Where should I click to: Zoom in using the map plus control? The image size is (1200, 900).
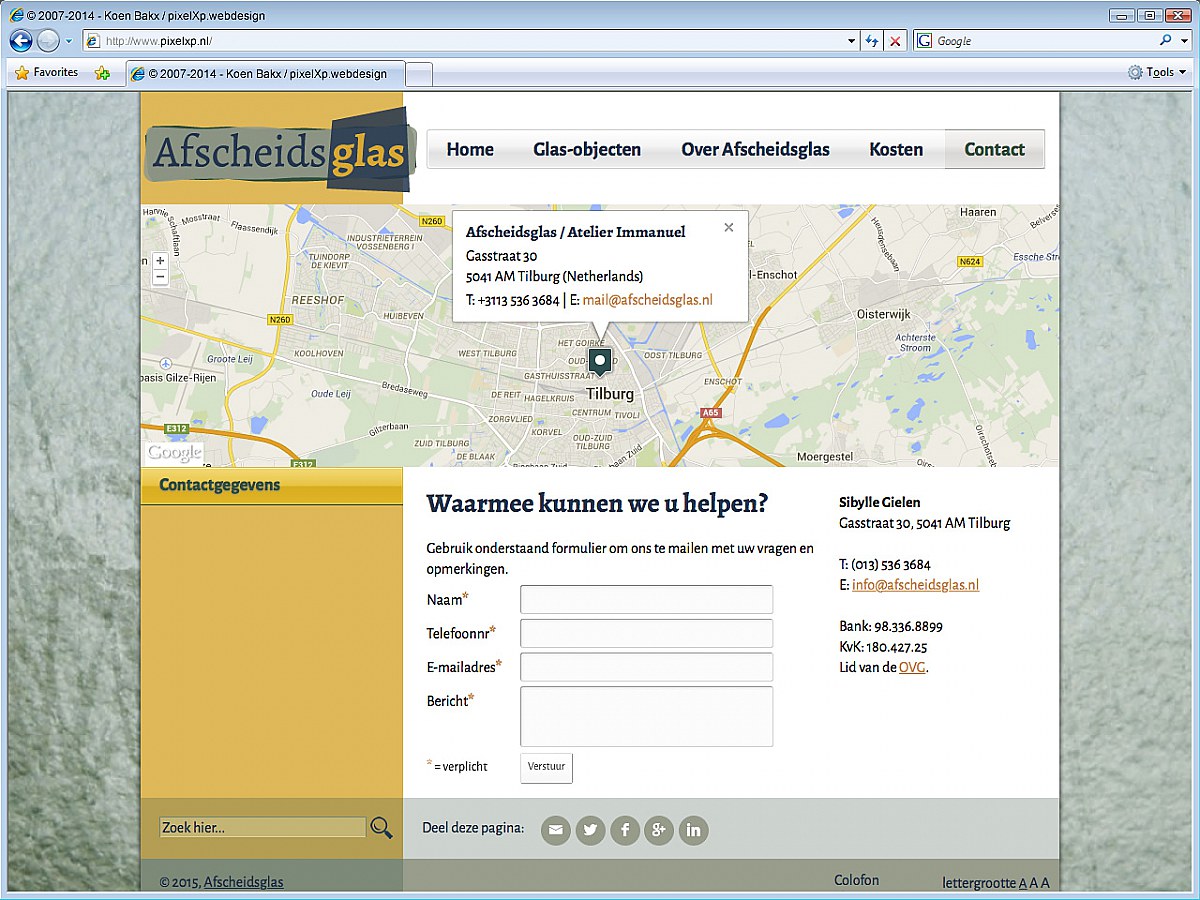pos(160,258)
